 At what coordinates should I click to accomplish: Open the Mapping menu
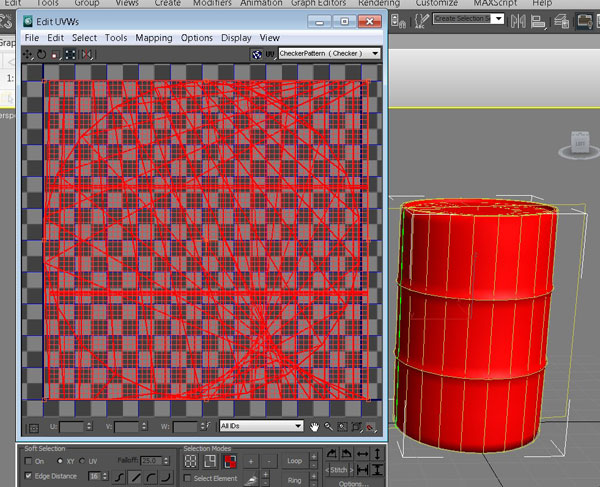(x=154, y=38)
